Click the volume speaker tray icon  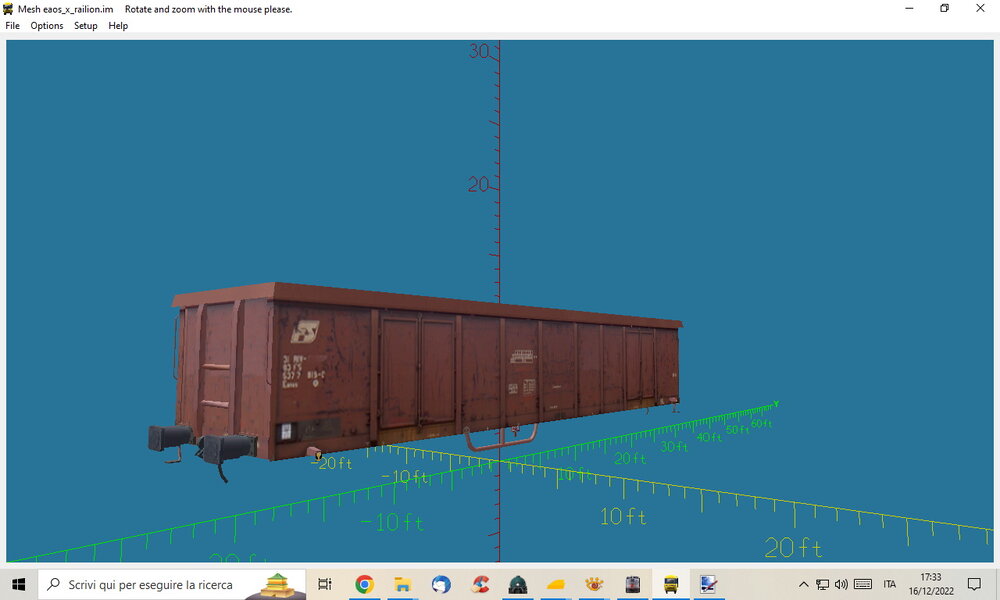point(841,584)
